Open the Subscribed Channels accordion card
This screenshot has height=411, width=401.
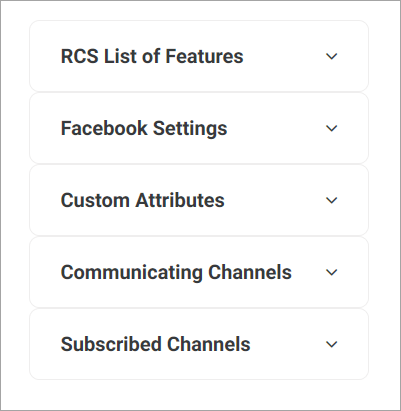click(x=199, y=344)
